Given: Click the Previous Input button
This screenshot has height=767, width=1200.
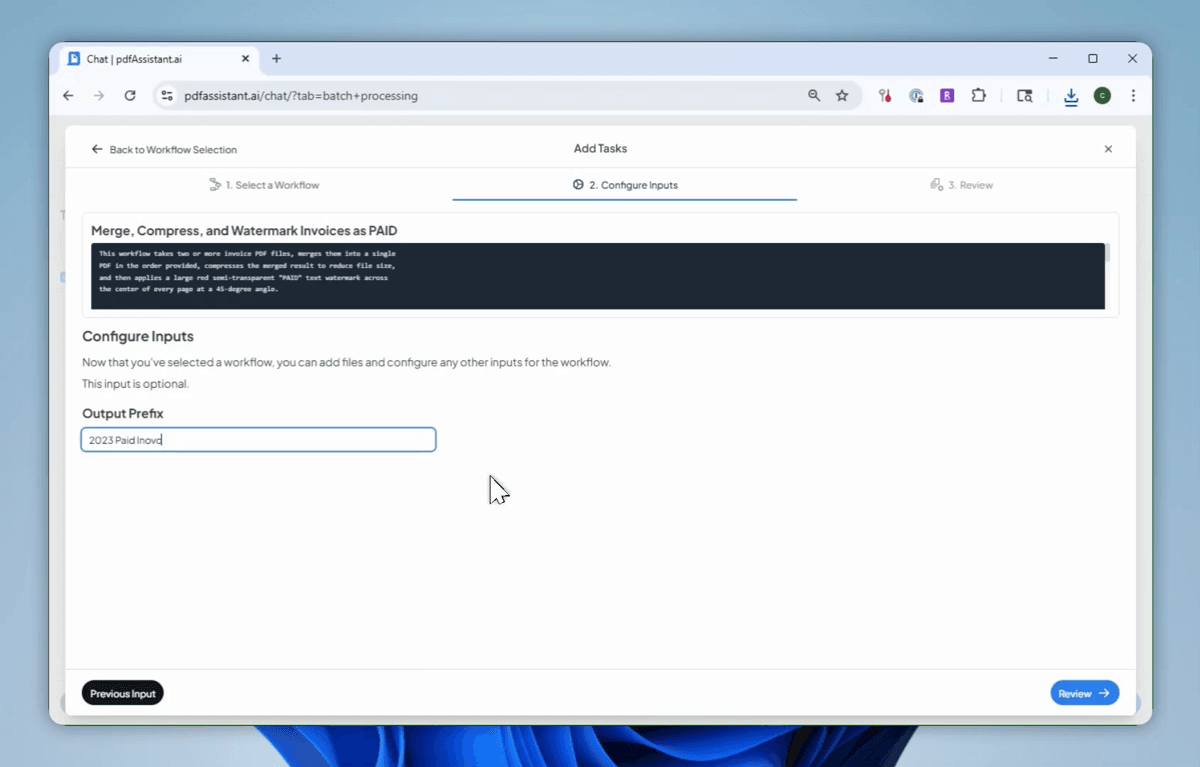Looking at the screenshot, I should [123, 693].
